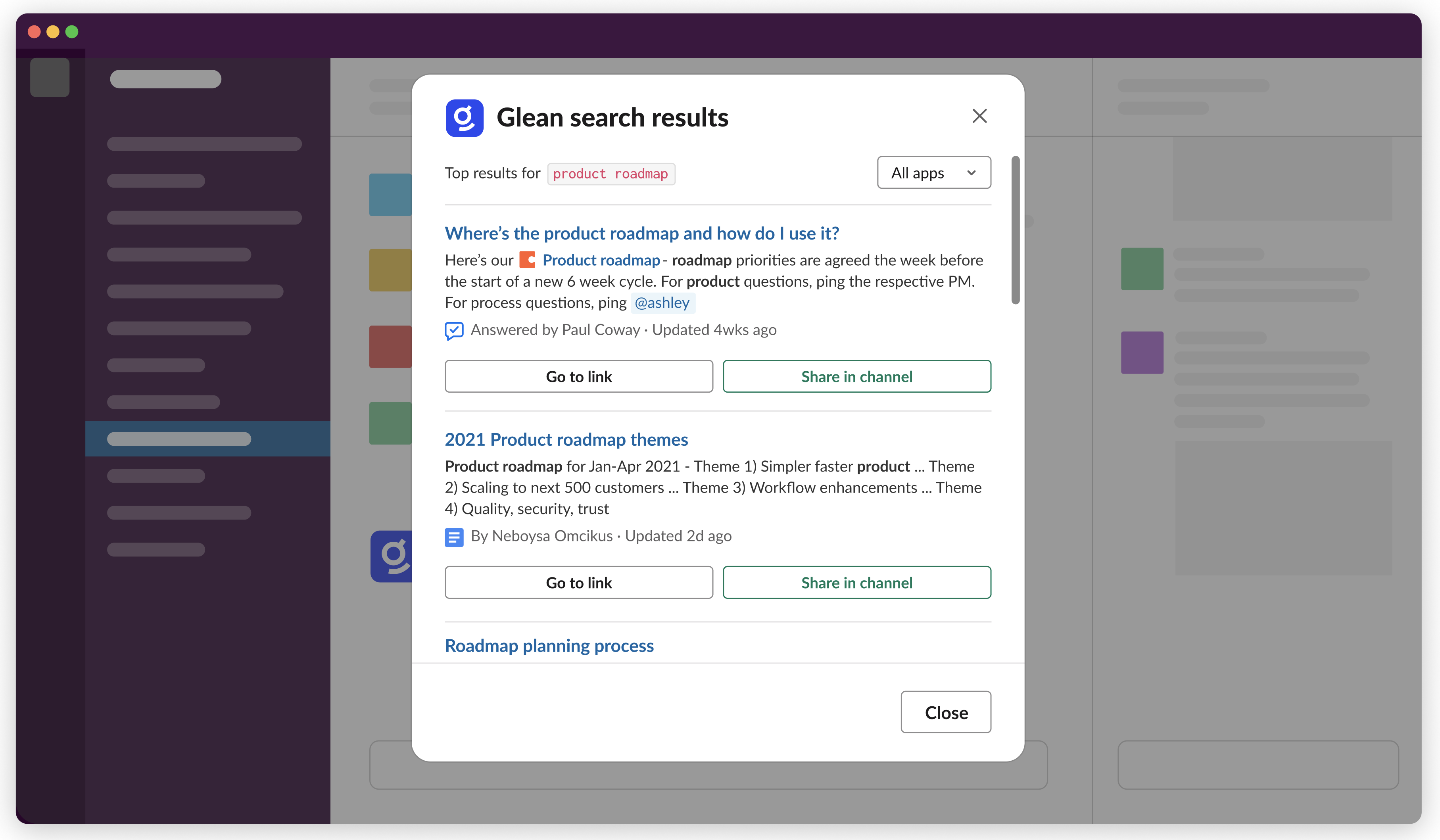Click the Glean app avatar in the background channel

pos(392,556)
